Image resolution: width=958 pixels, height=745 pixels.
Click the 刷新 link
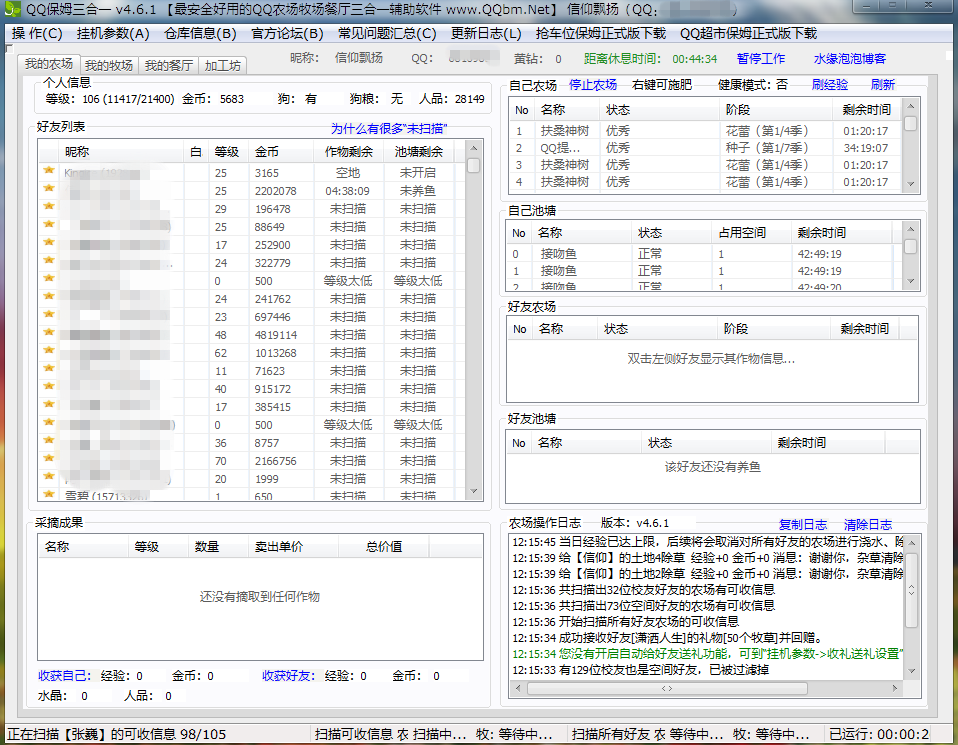point(882,85)
